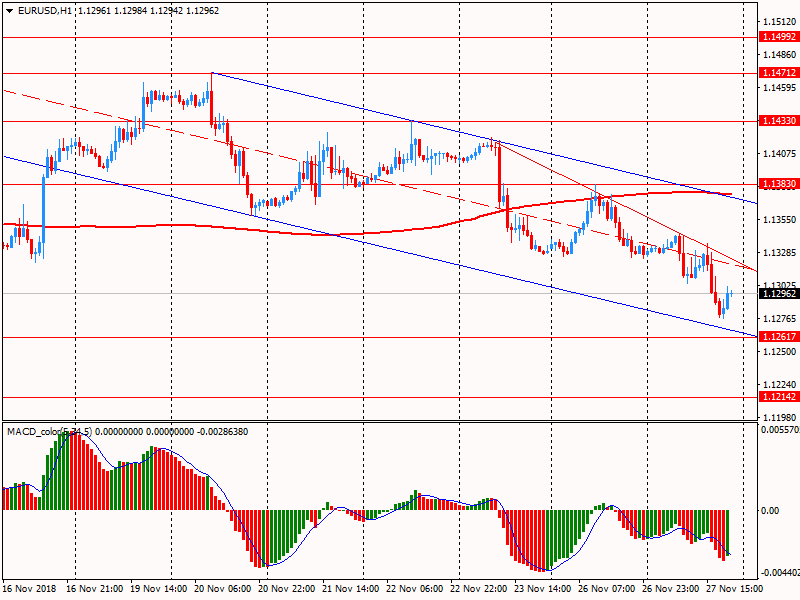The width and height of the screenshot is (800, 600).
Task: Click the 20 Nov 22:00 time label
Action: [x=287, y=589]
